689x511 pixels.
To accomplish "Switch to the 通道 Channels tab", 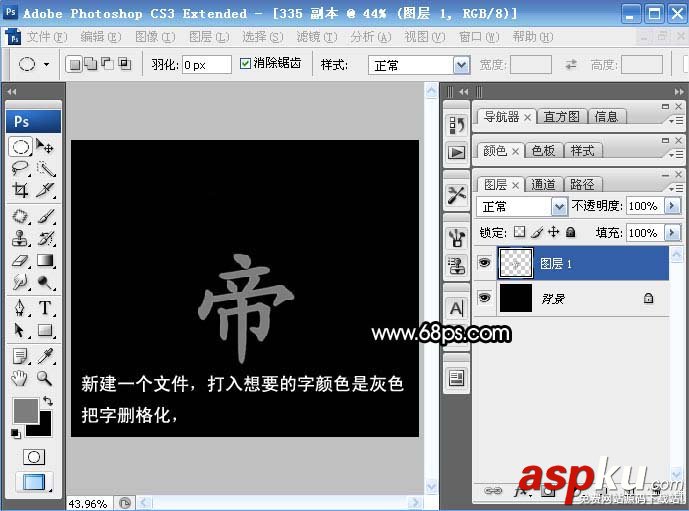I will pos(543,185).
